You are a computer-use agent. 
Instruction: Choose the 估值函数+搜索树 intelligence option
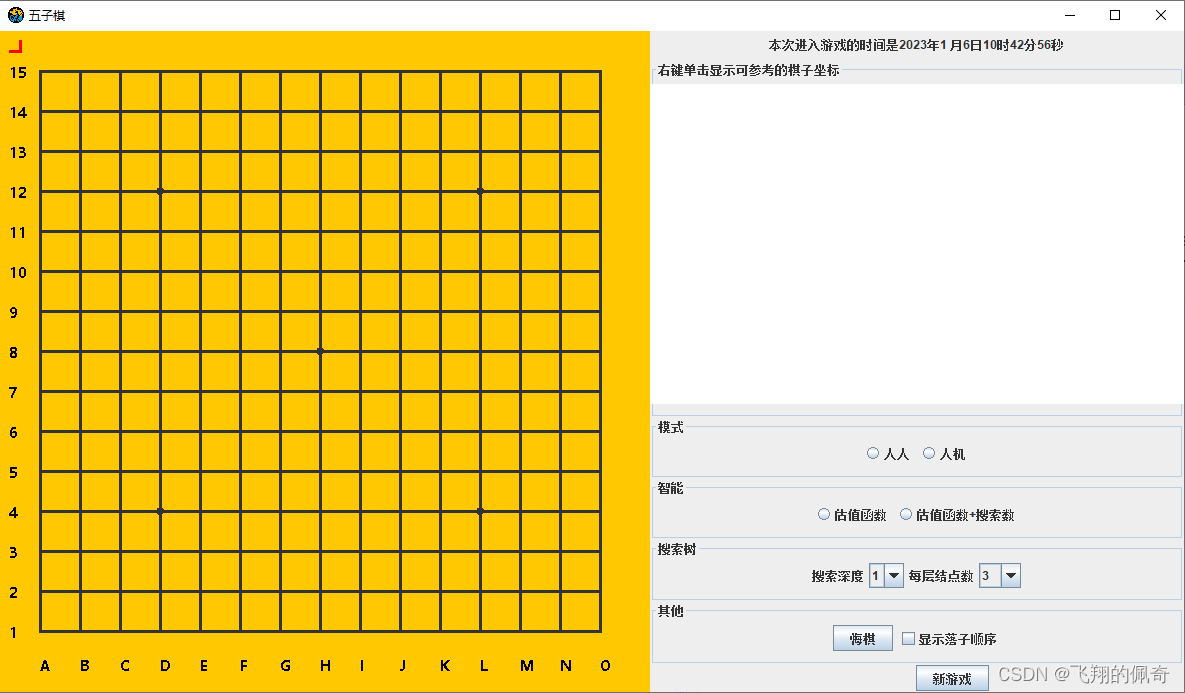(x=905, y=515)
